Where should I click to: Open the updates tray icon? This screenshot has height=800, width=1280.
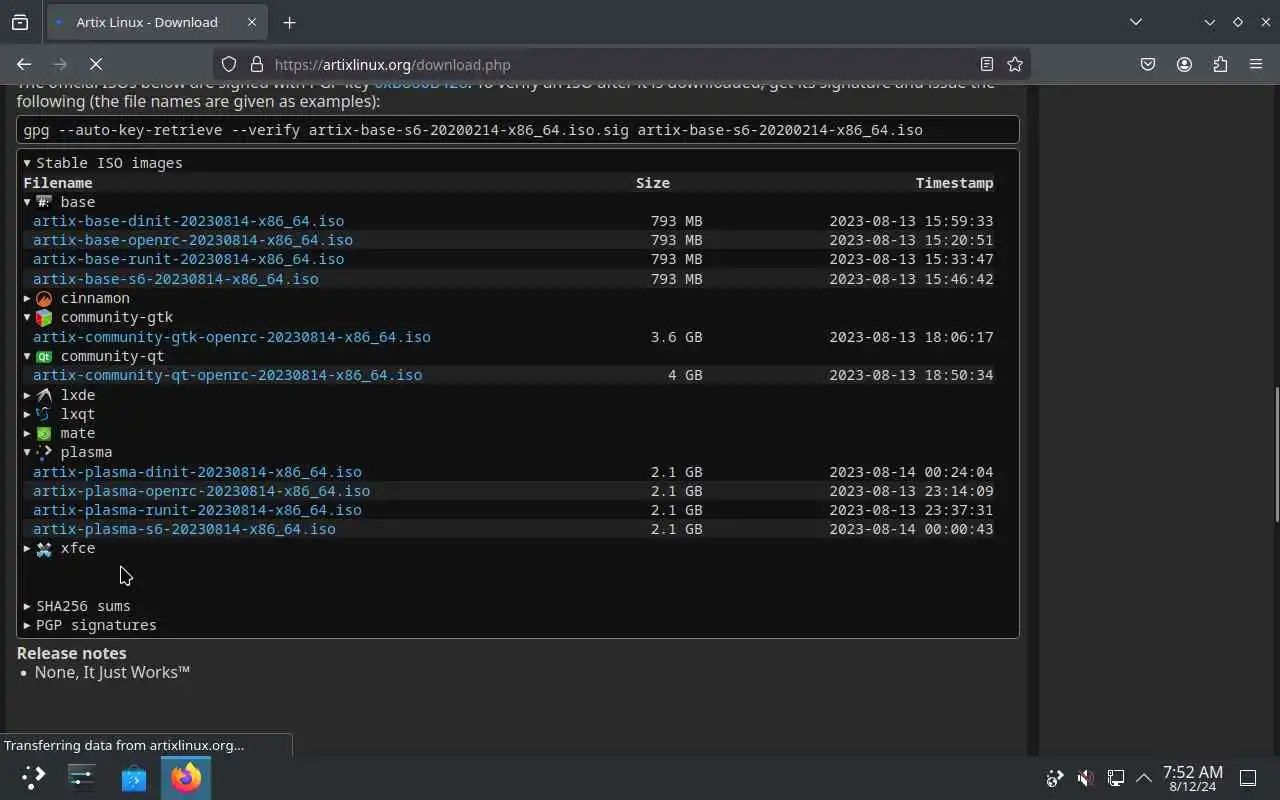point(1055,777)
